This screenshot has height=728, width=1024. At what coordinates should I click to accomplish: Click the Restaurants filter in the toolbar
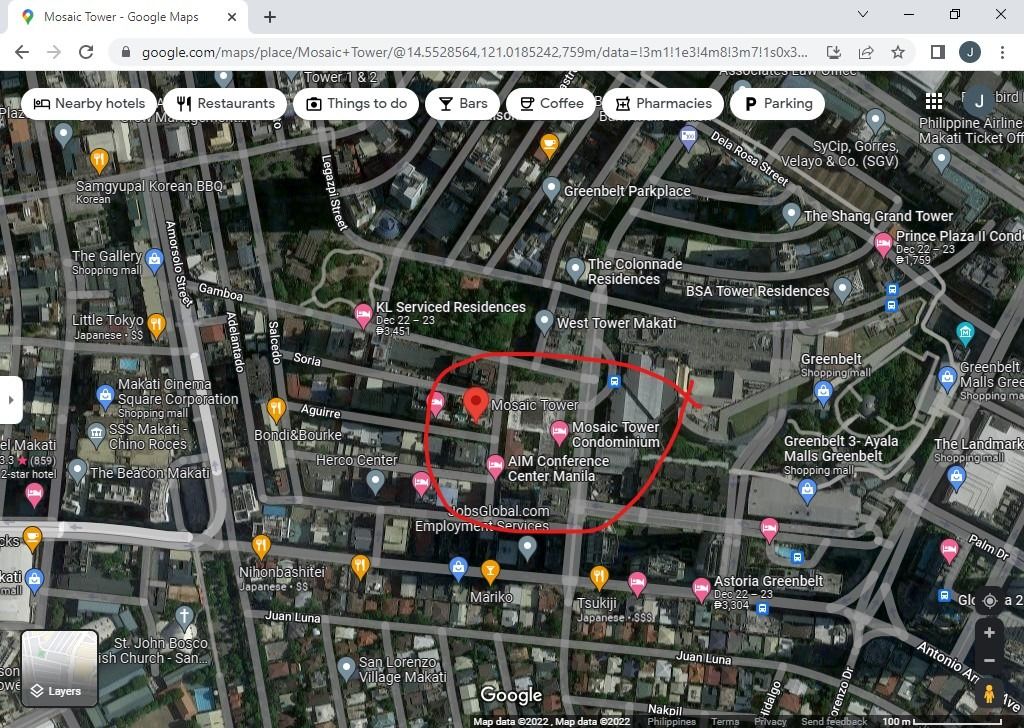225,103
